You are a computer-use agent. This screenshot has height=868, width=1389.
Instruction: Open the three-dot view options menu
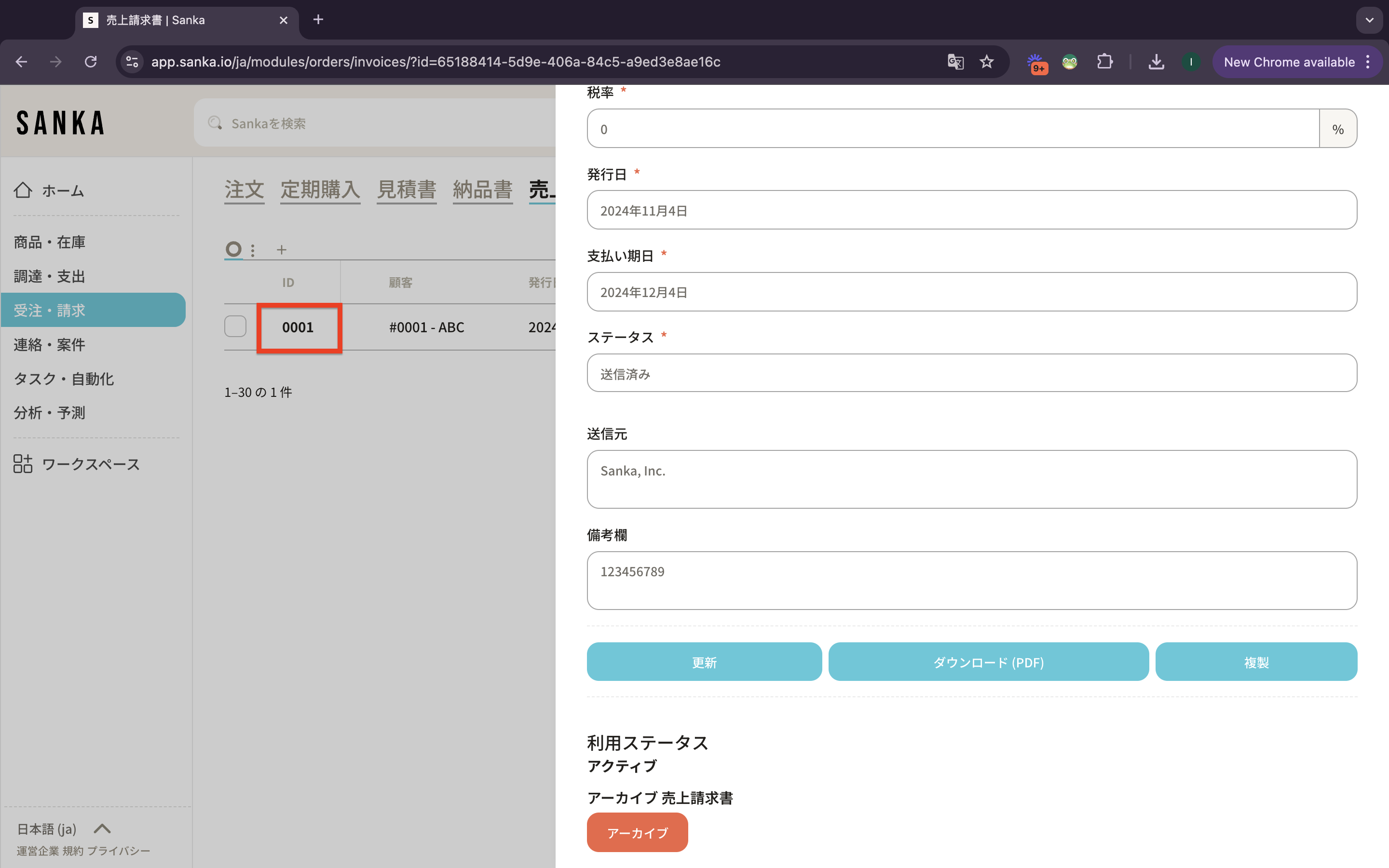(253, 250)
